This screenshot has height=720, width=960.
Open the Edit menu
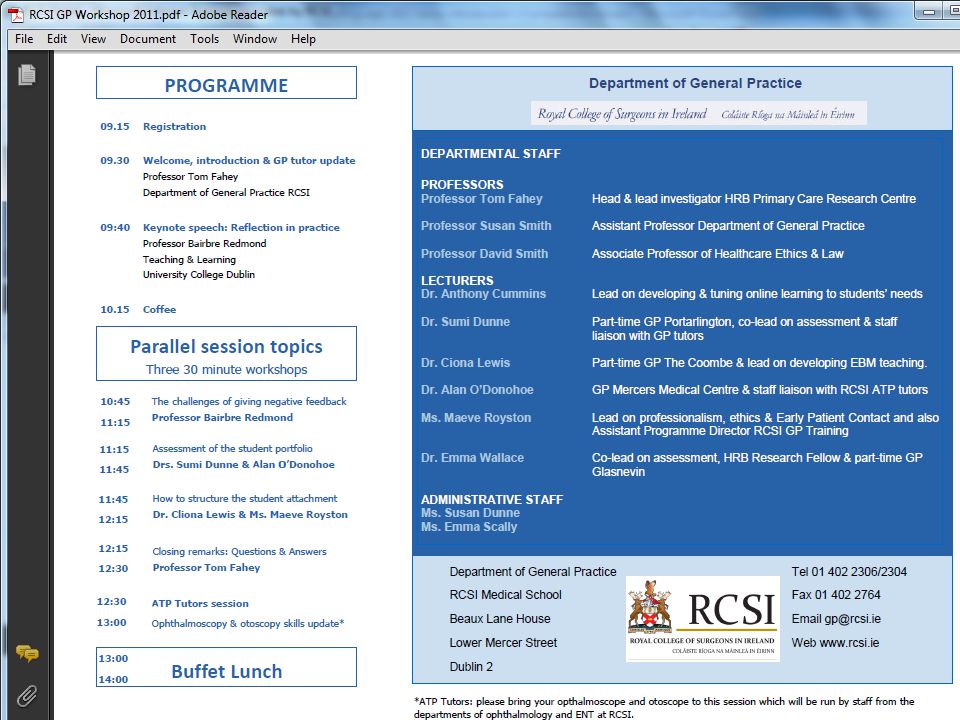56,39
